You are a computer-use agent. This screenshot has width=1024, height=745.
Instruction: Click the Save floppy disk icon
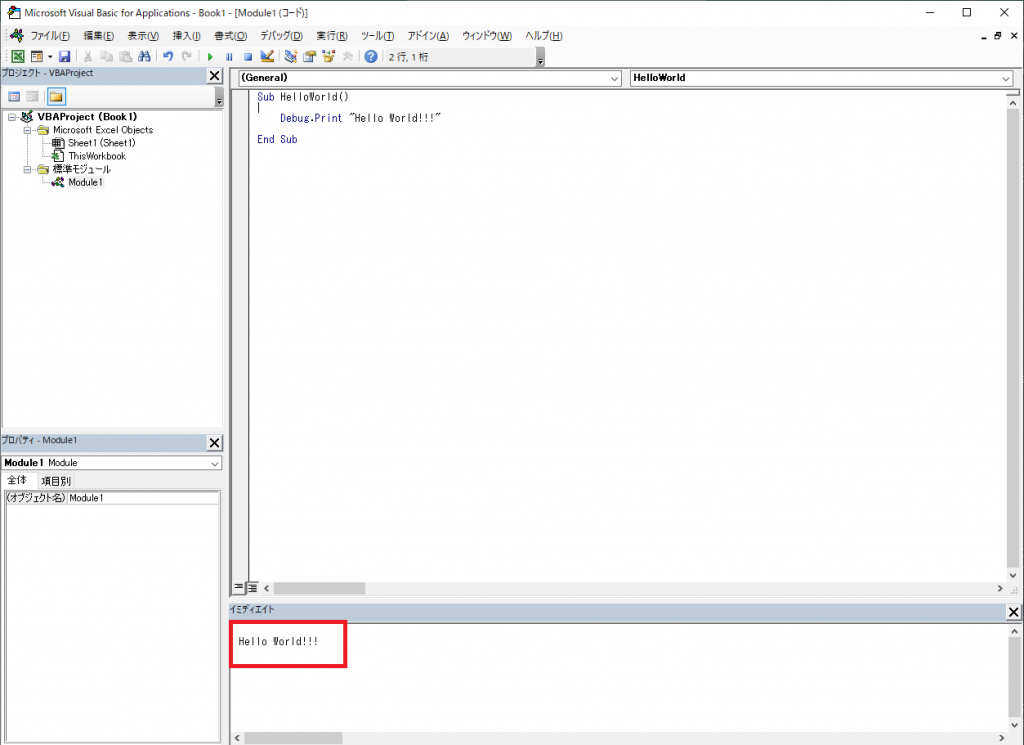(65, 57)
